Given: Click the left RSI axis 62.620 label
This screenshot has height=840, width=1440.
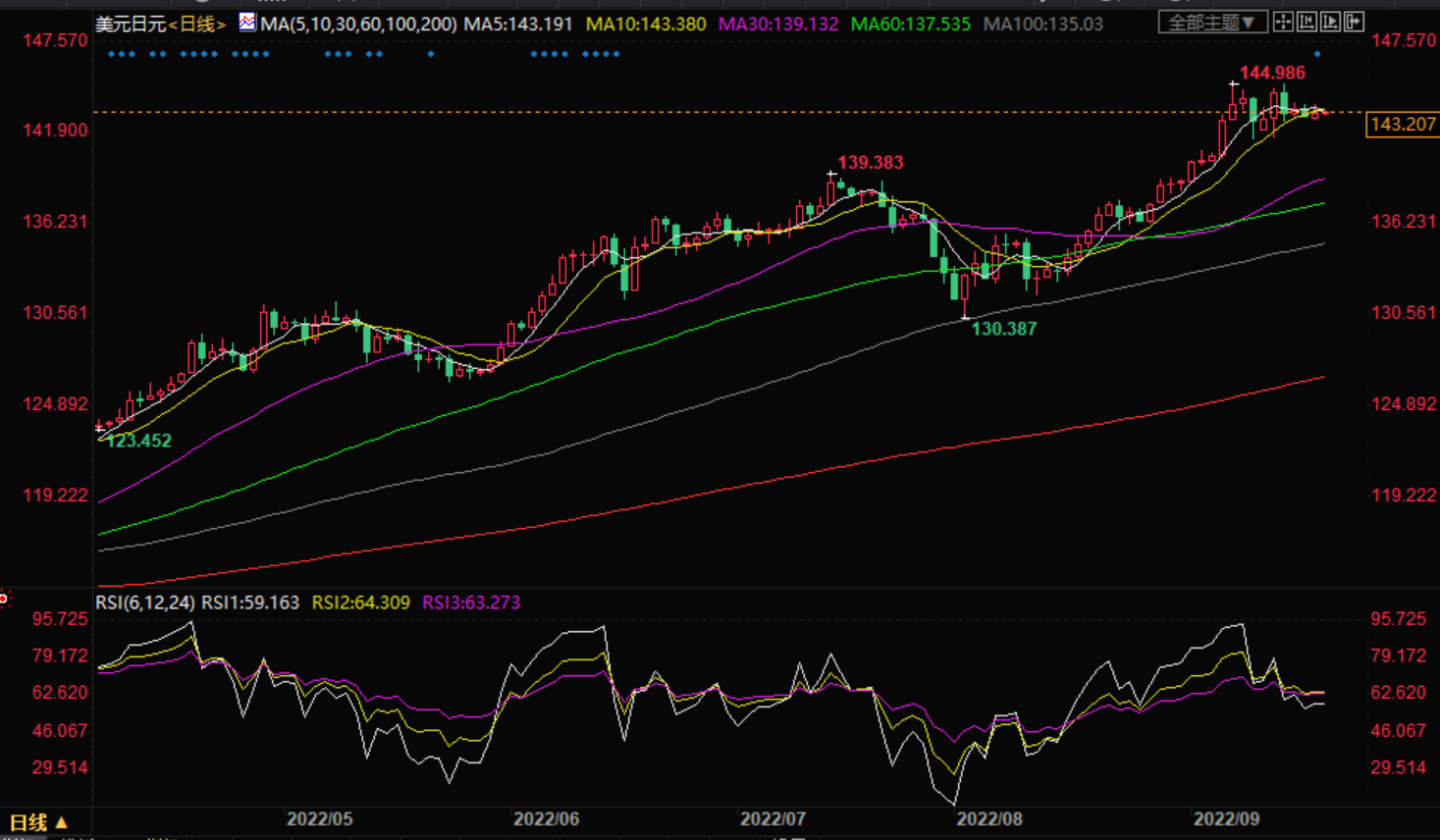Looking at the screenshot, I should point(60,693).
